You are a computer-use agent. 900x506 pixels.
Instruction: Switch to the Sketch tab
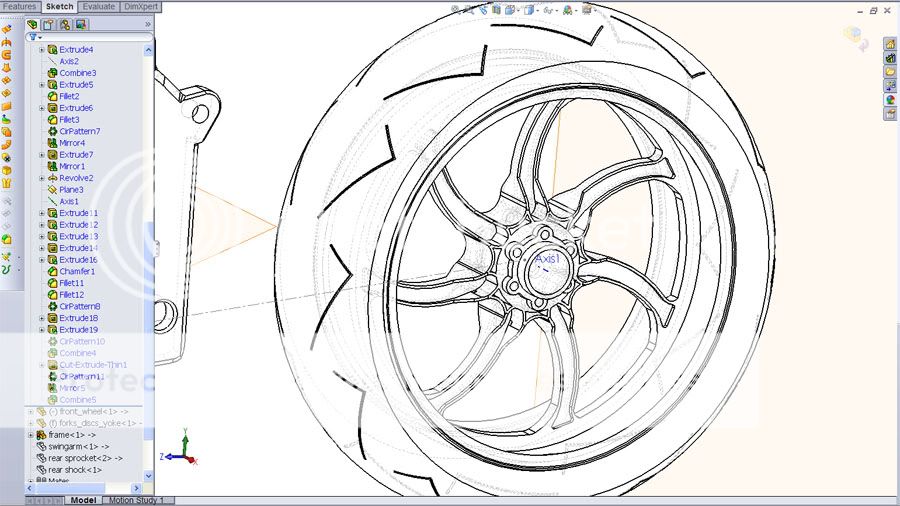click(59, 6)
